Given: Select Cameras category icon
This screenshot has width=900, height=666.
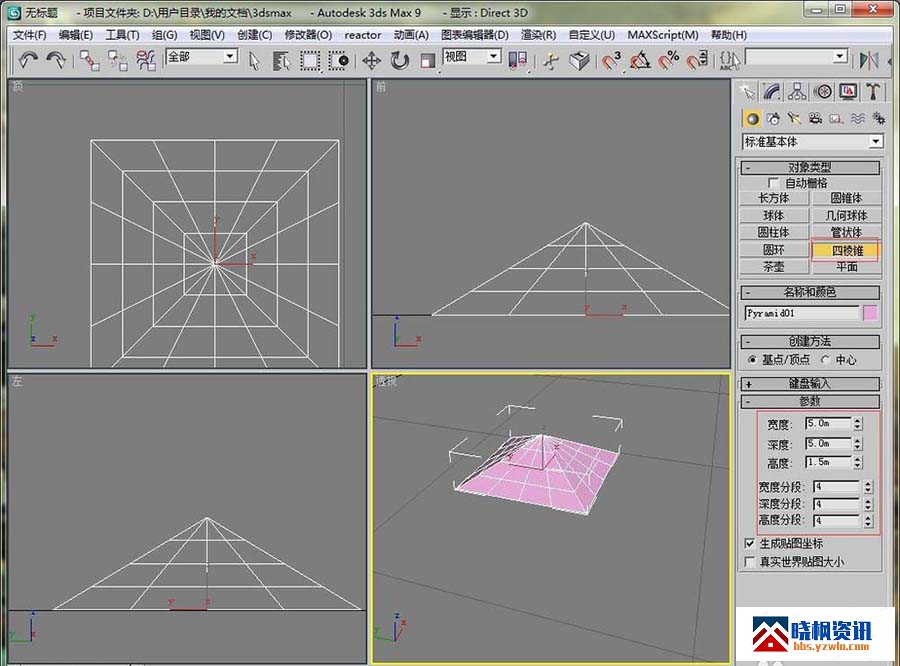Looking at the screenshot, I should [x=815, y=119].
